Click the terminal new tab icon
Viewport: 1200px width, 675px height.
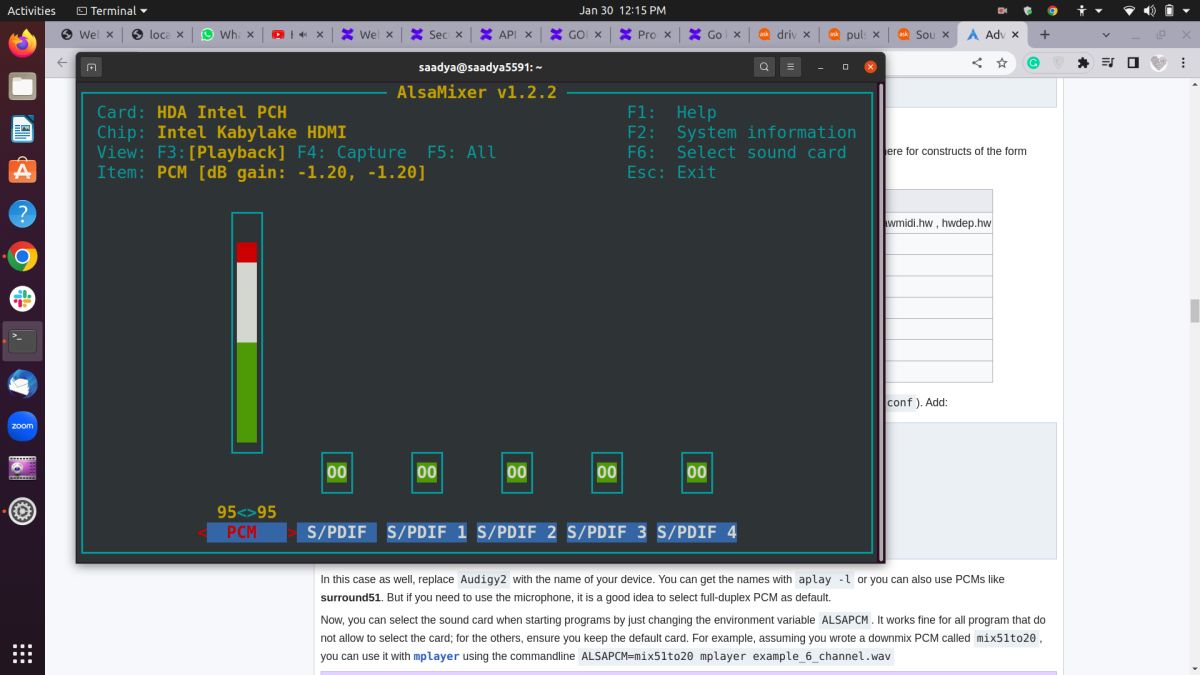pyautogui.click(x=91, y=67)
